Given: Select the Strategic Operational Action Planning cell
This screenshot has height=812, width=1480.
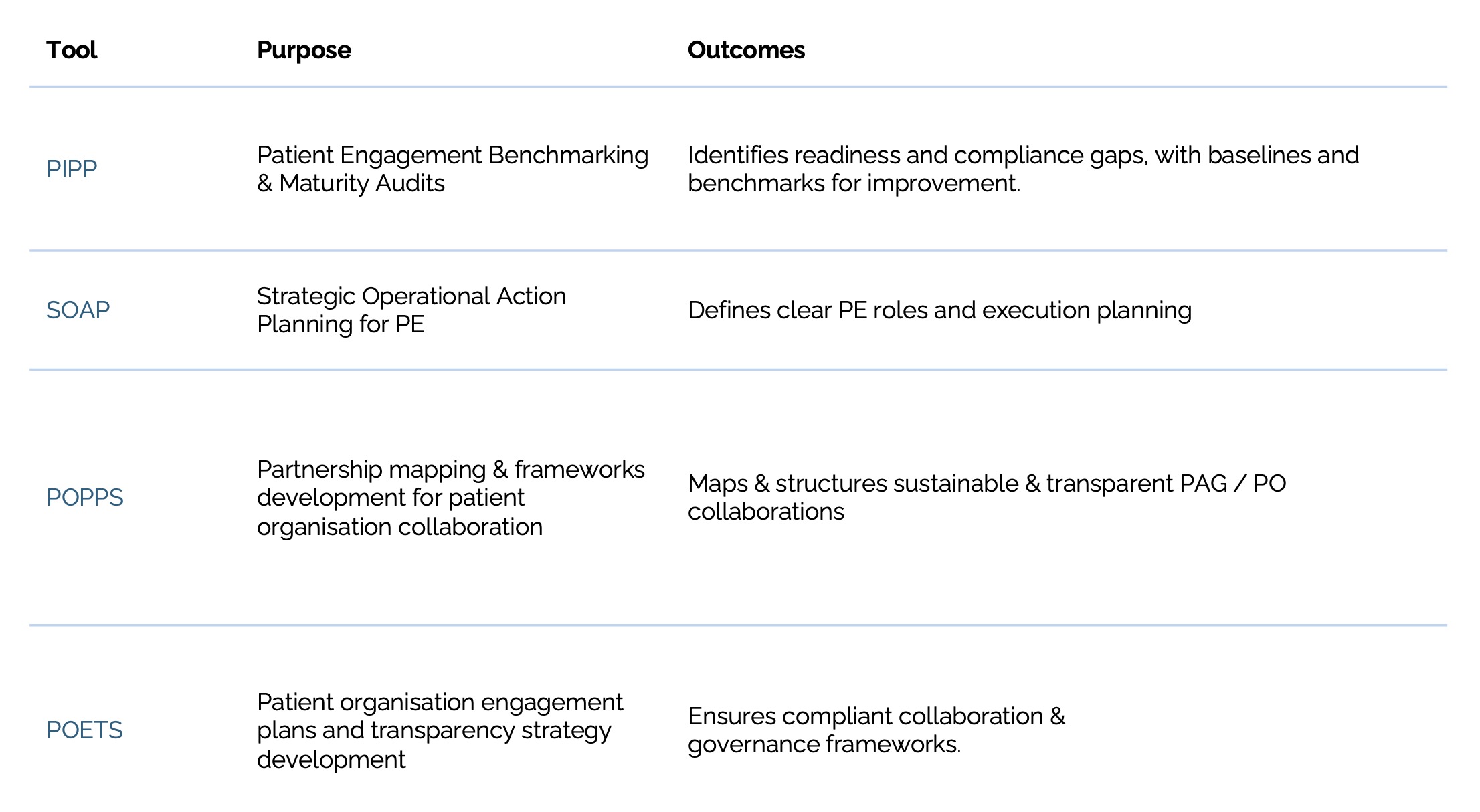Looking at the screenshot, I should [x=411, y=310].
